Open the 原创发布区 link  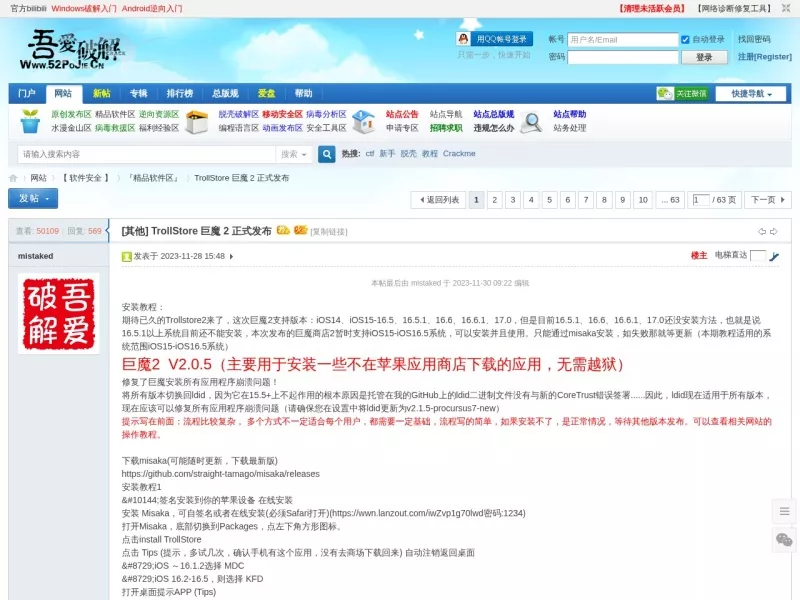[x=71, y=114]
